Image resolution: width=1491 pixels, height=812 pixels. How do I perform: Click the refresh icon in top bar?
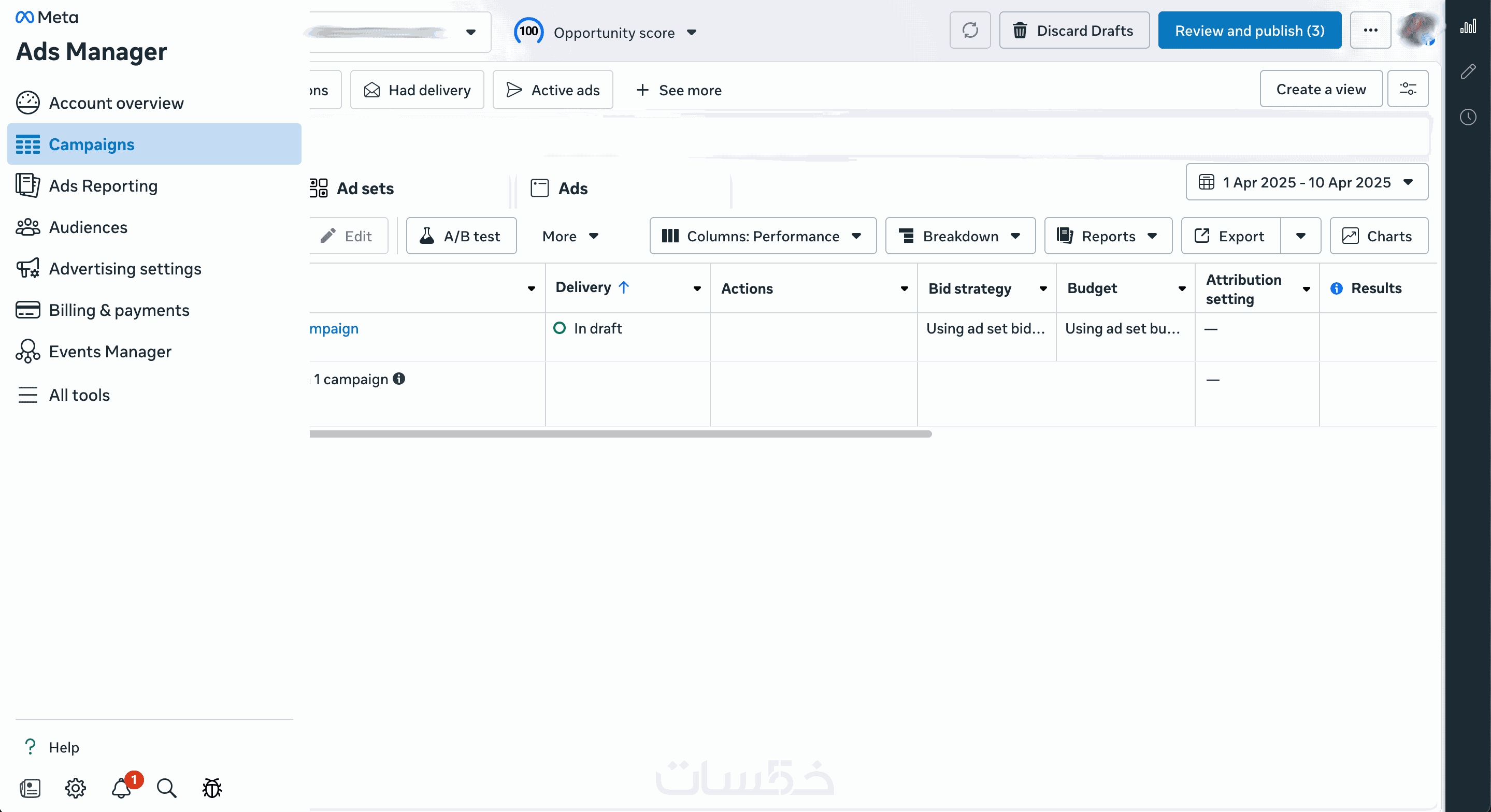[970, 30]
